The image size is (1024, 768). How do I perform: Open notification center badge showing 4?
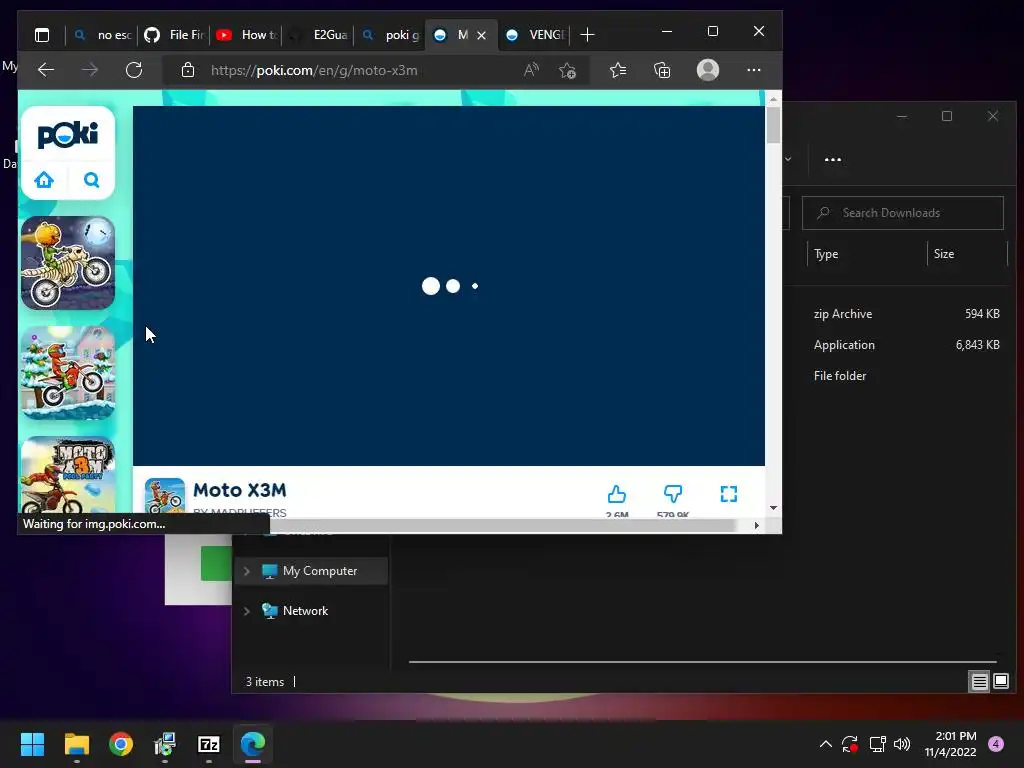[x=996, y=744]
